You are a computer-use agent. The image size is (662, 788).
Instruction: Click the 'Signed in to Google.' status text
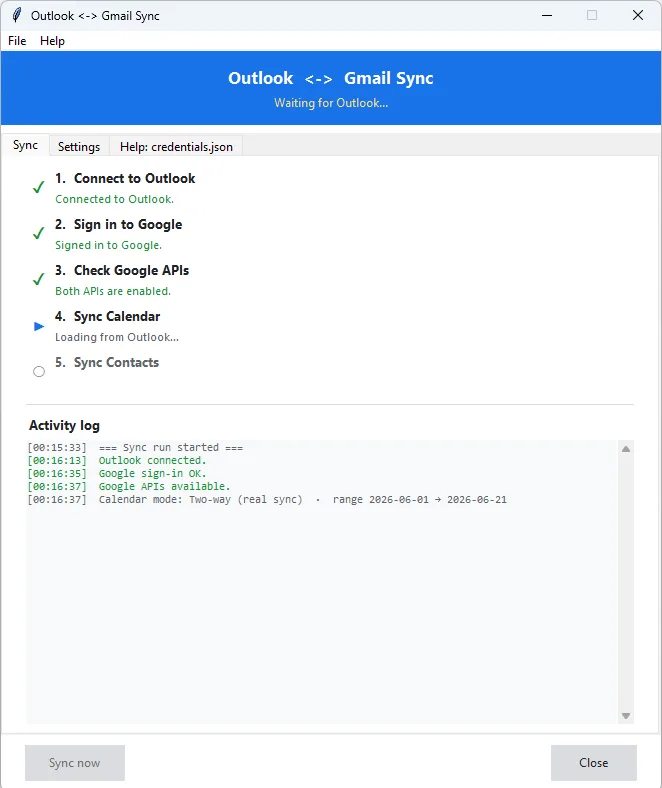109,245
